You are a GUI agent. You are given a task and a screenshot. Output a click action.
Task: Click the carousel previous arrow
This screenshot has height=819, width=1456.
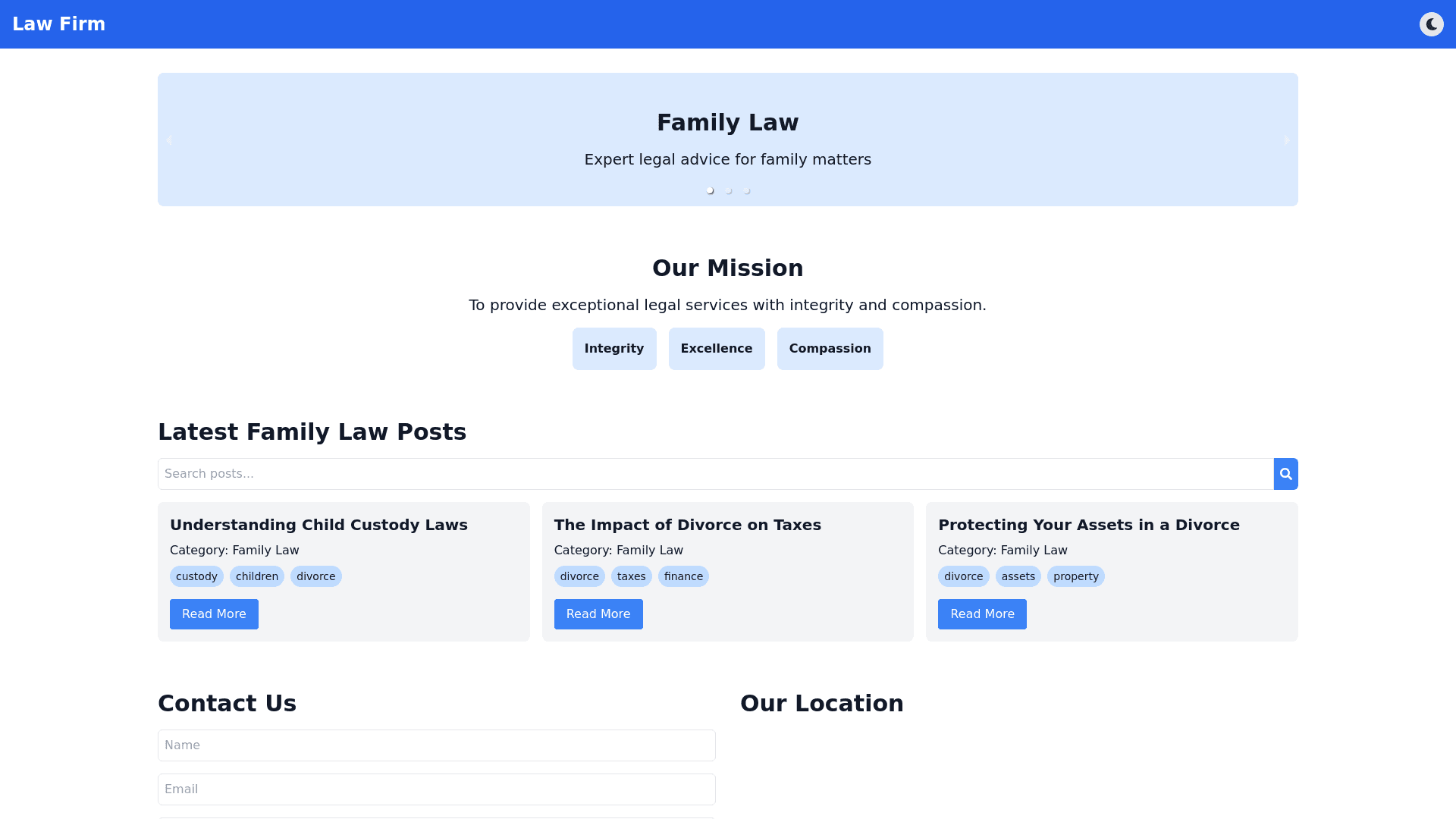(169, 140)
